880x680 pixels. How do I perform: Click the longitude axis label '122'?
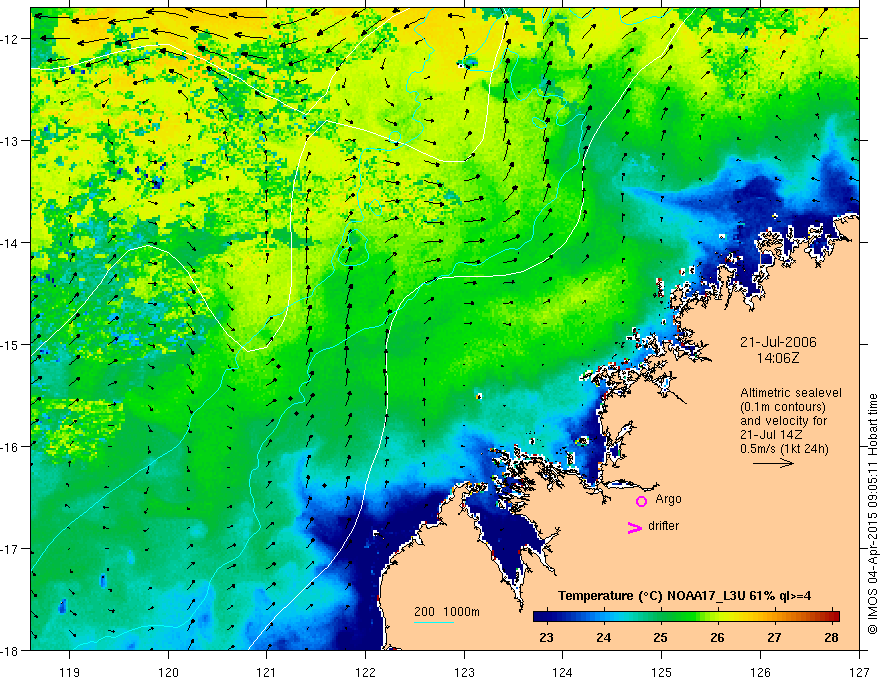[x=365, y=672]
